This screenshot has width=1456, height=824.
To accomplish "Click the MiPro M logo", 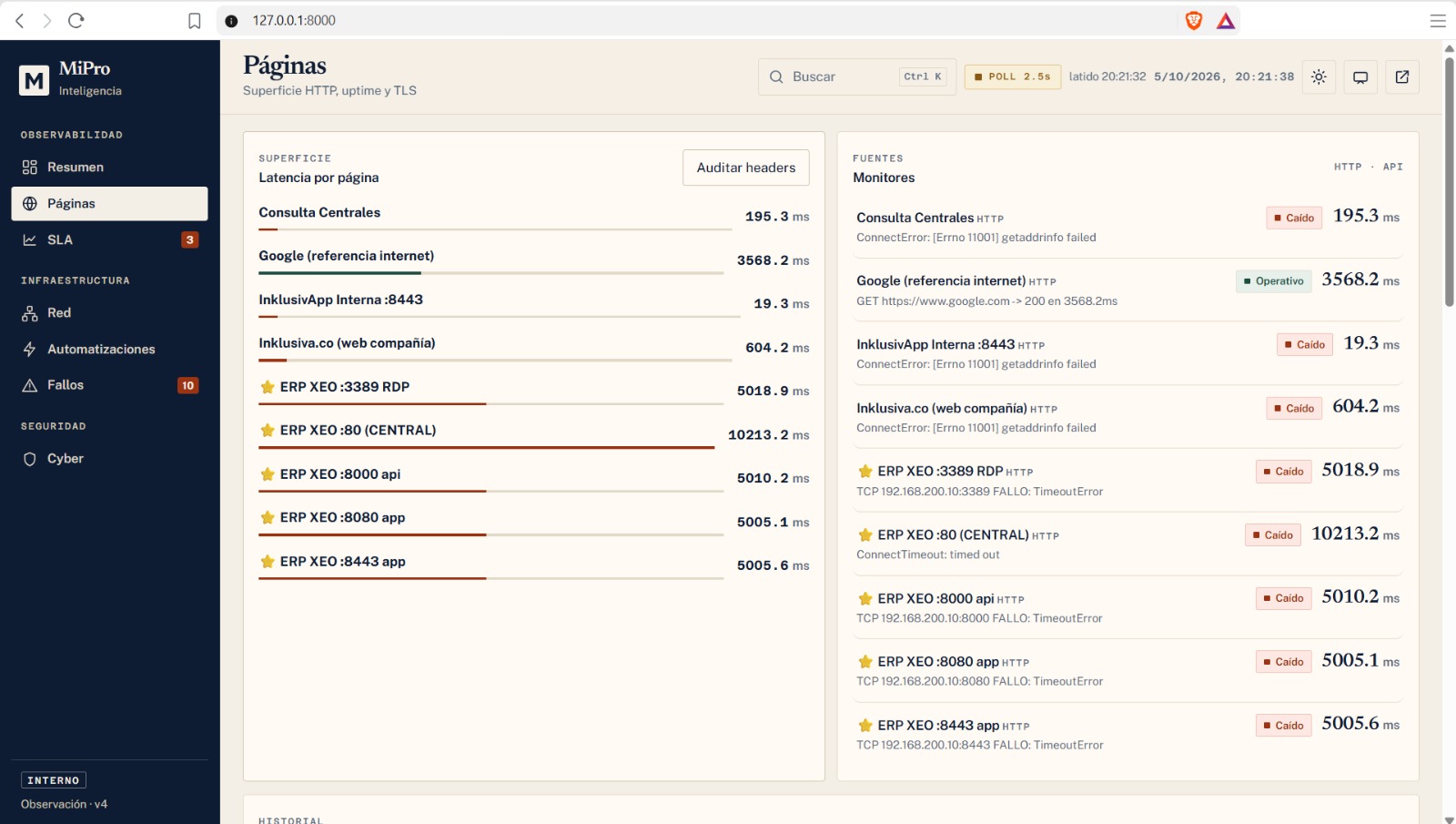I will (x=35, y=80).
